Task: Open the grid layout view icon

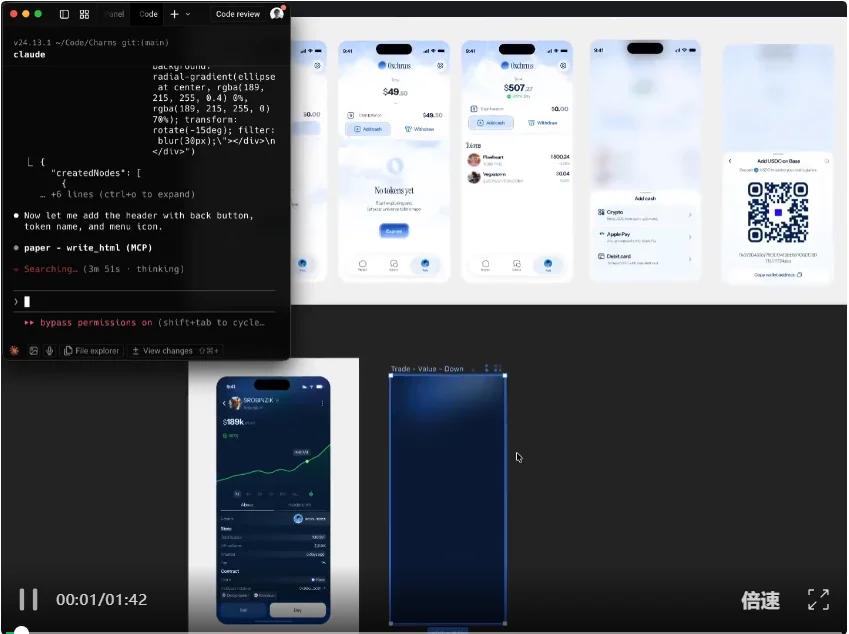Action: pos(84,14)
